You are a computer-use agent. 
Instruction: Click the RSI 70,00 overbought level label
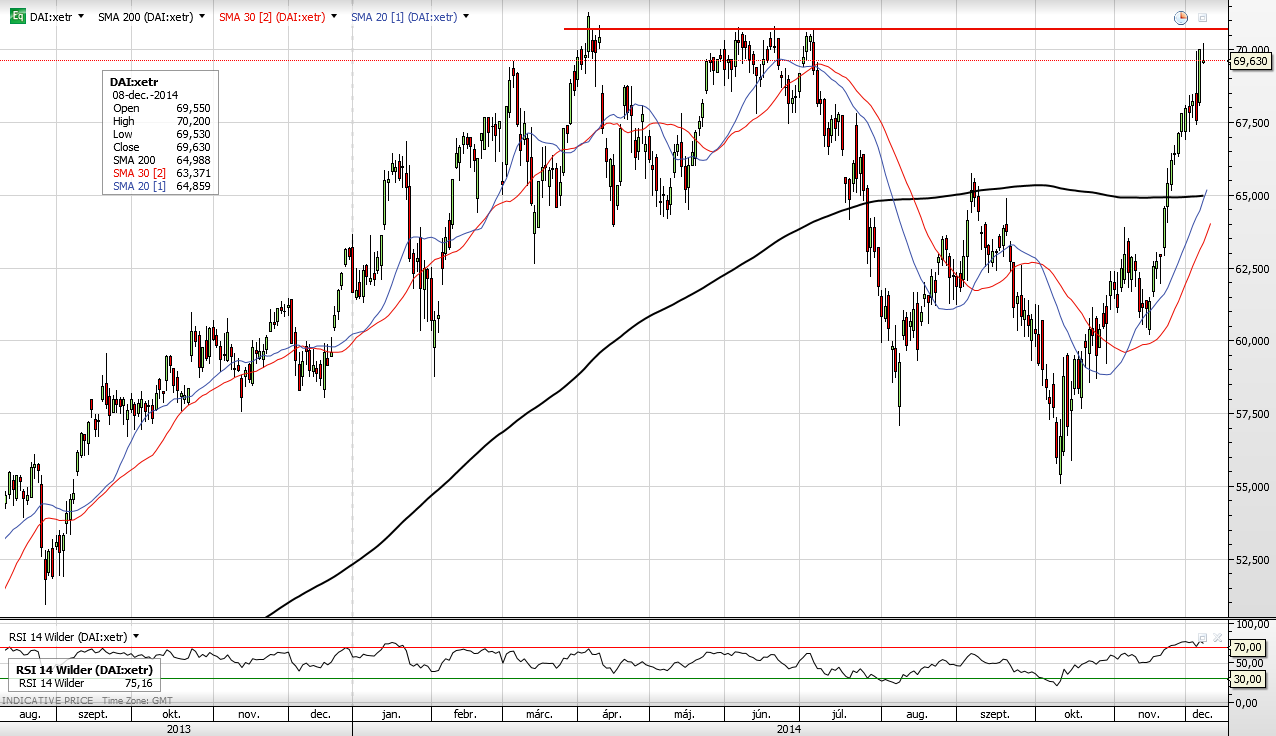point(1247,647)
